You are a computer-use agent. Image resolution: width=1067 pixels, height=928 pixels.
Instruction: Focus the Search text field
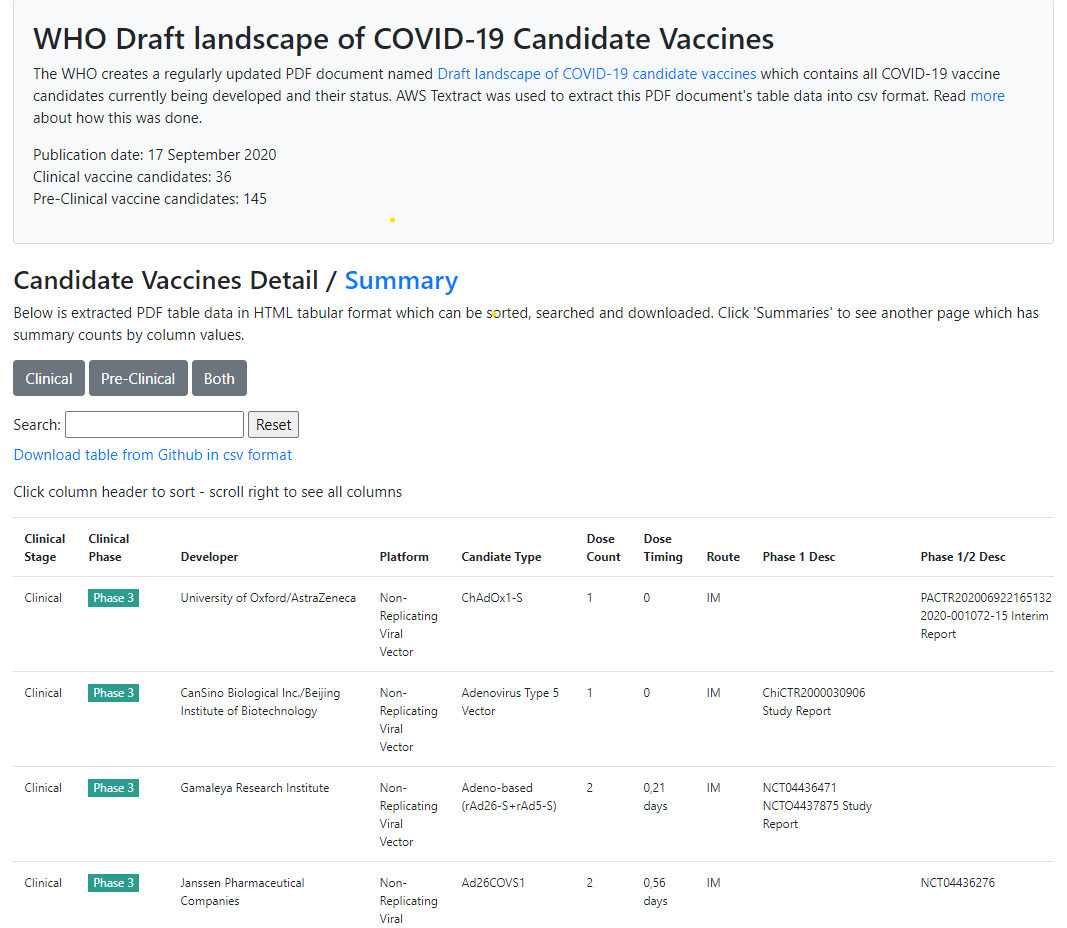[x=154, y=425]
